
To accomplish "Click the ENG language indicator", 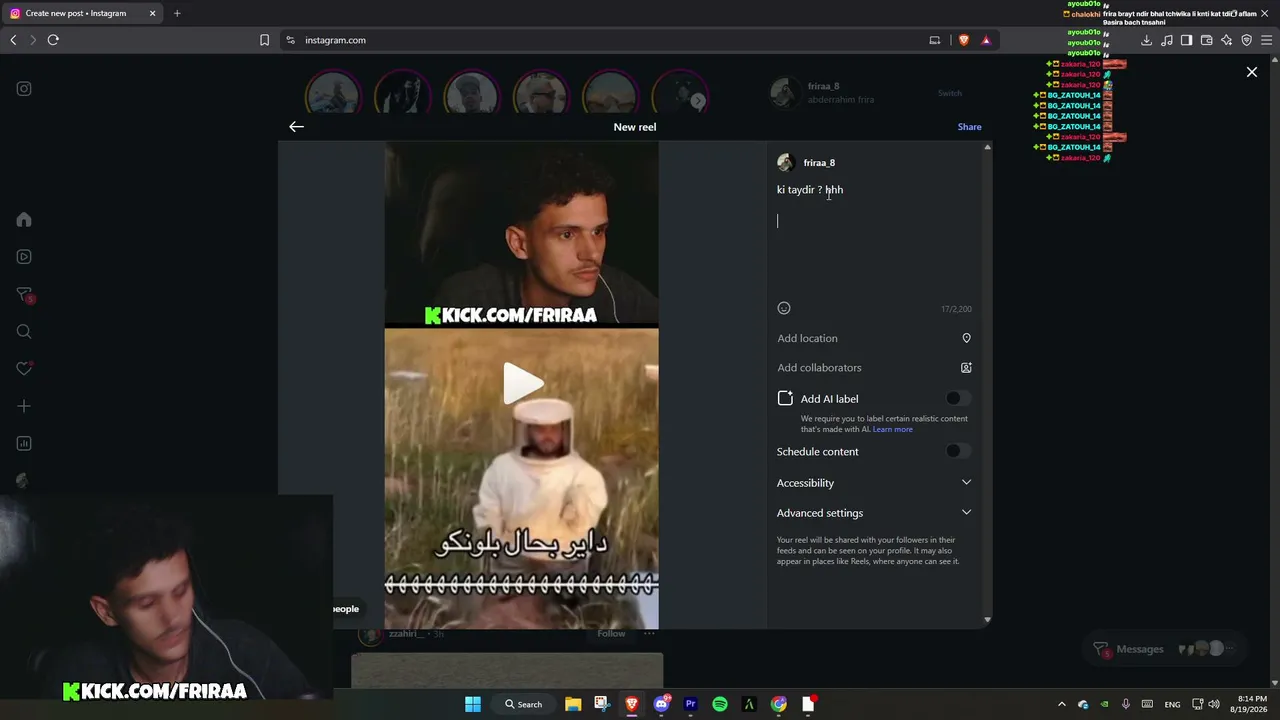I will click(x=1172, y=704).
